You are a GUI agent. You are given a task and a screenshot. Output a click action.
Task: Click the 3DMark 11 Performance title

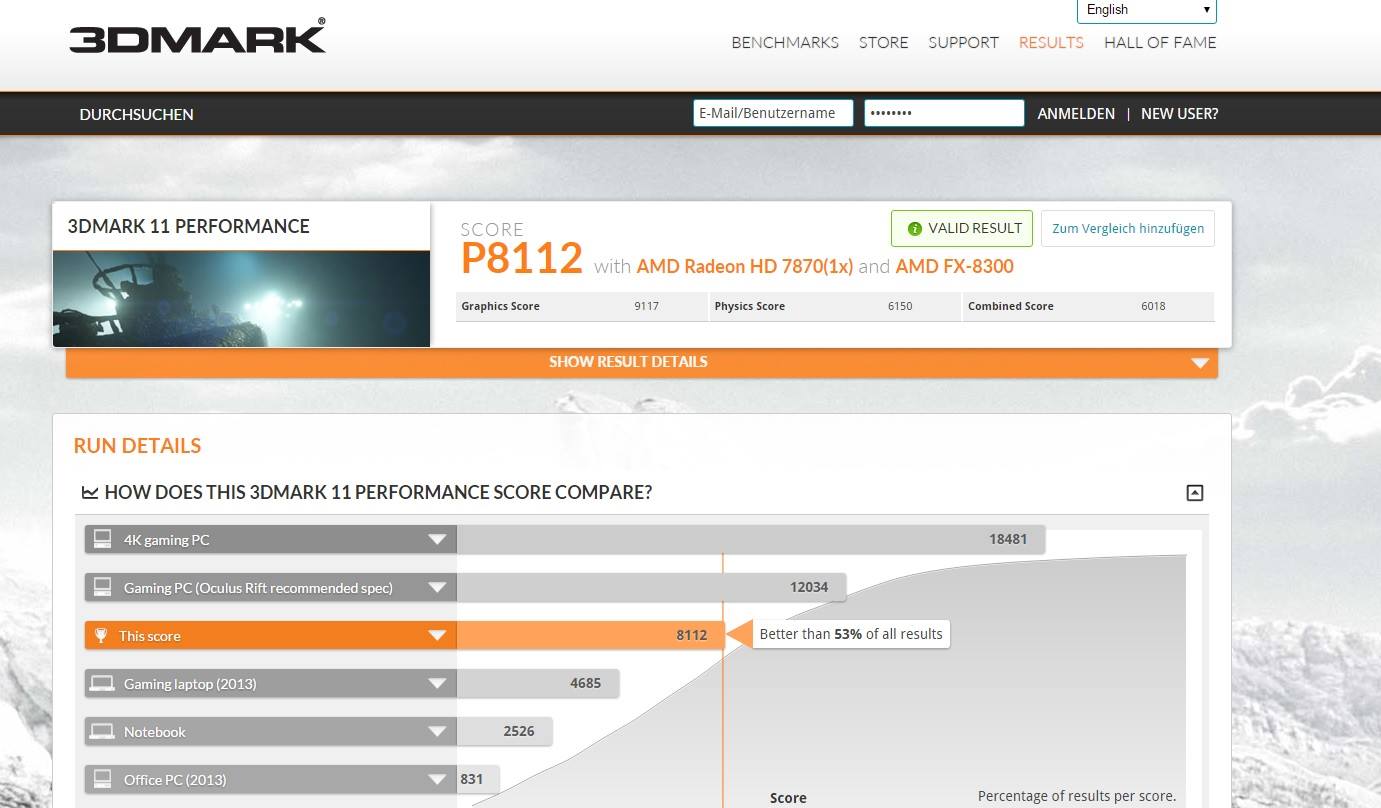(x=188, y=226)
